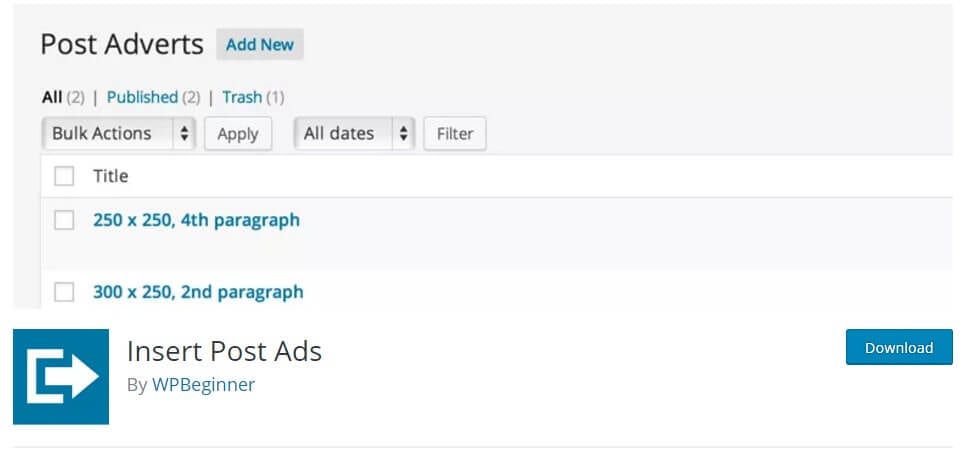Open the Trash adverts view
Image resolution: width=966 pixels, height=461 pixels.
pos(242,97)
